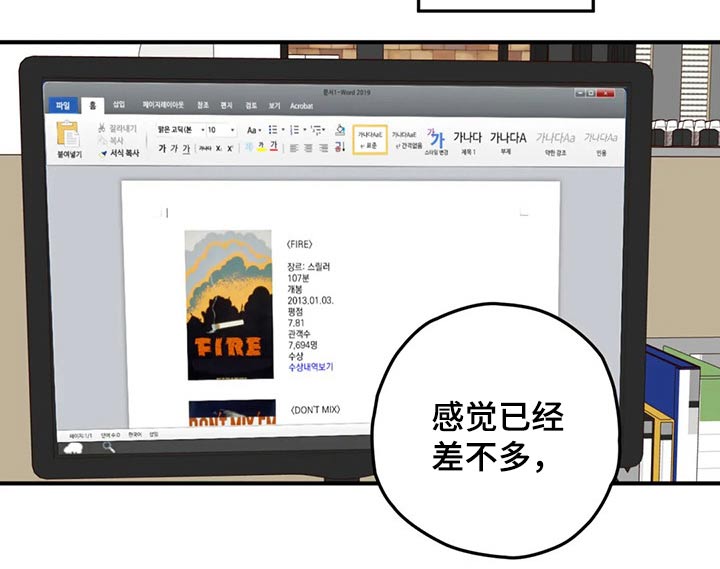Screen dimensions: 720x569
Task: Align text left with the alignment icon
Action: click(296, 149)
